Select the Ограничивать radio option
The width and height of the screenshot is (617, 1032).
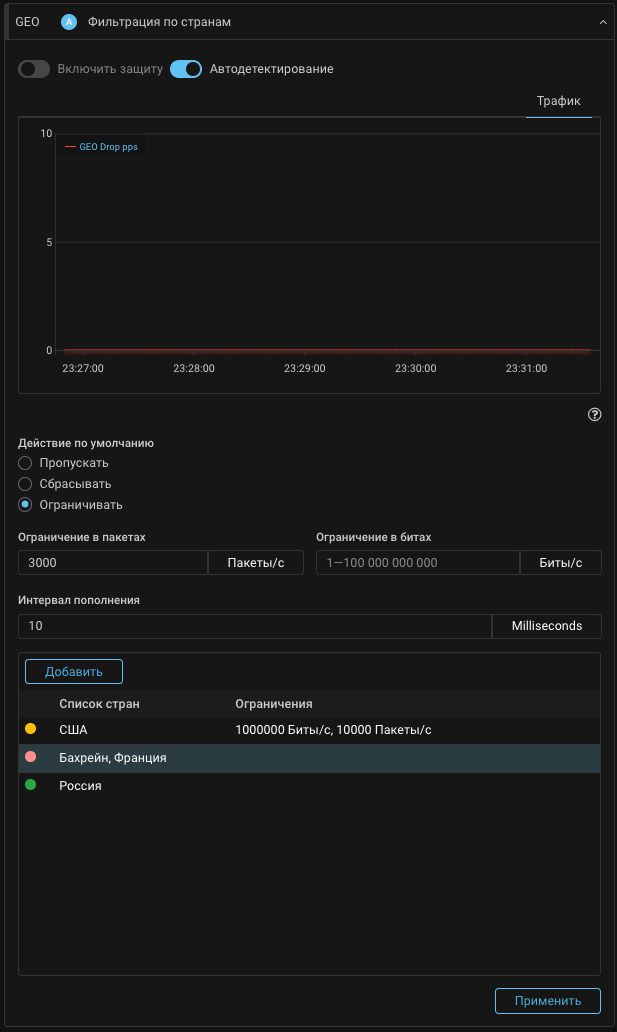coord(26,505)
